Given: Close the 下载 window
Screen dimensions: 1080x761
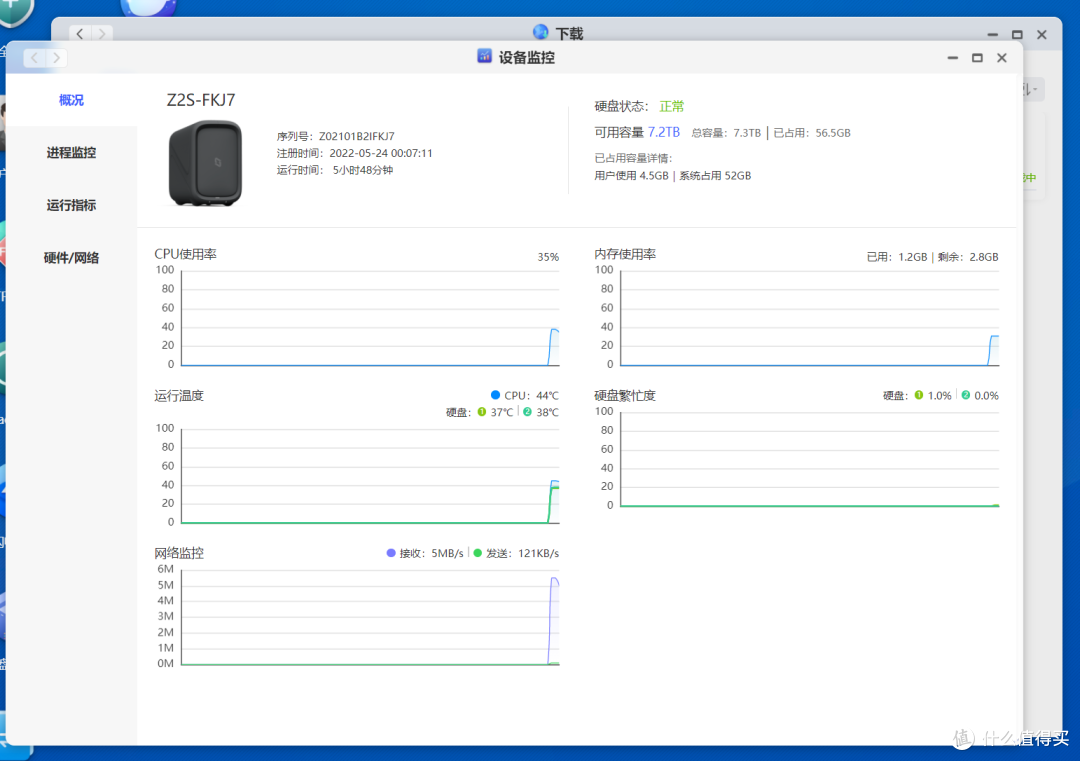Looking at the screenshot, I should pyautogui.click(x=1041, y=34).
